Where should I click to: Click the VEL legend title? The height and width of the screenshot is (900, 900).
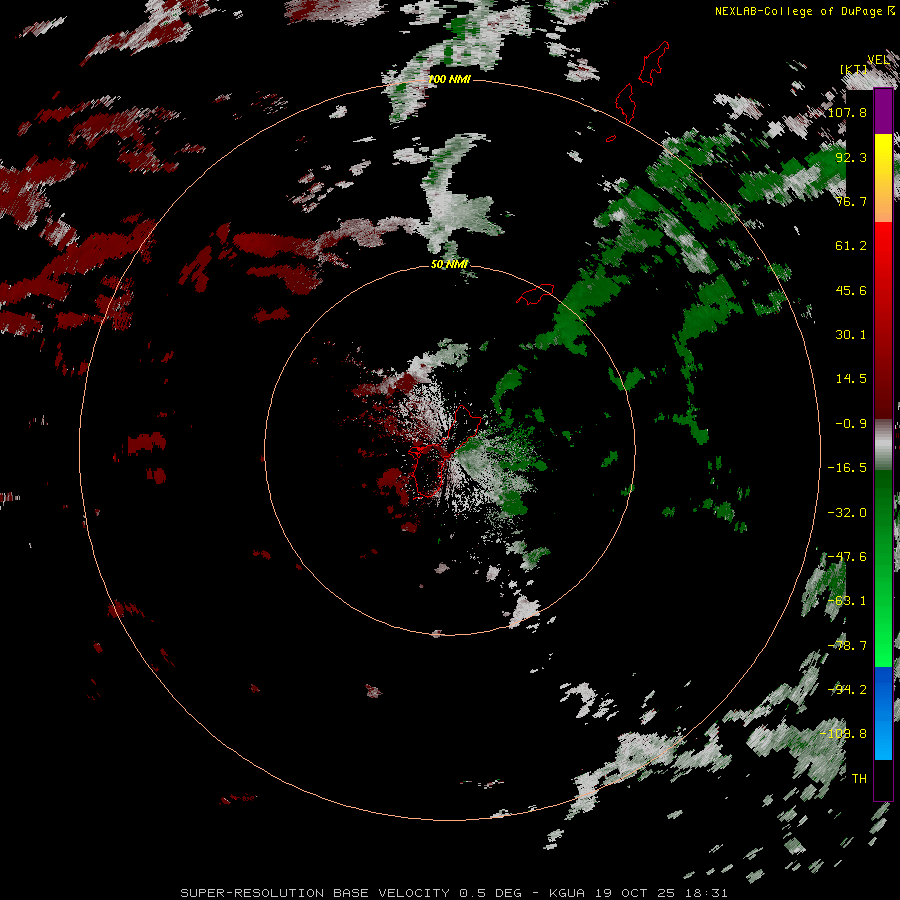point(878,60)
